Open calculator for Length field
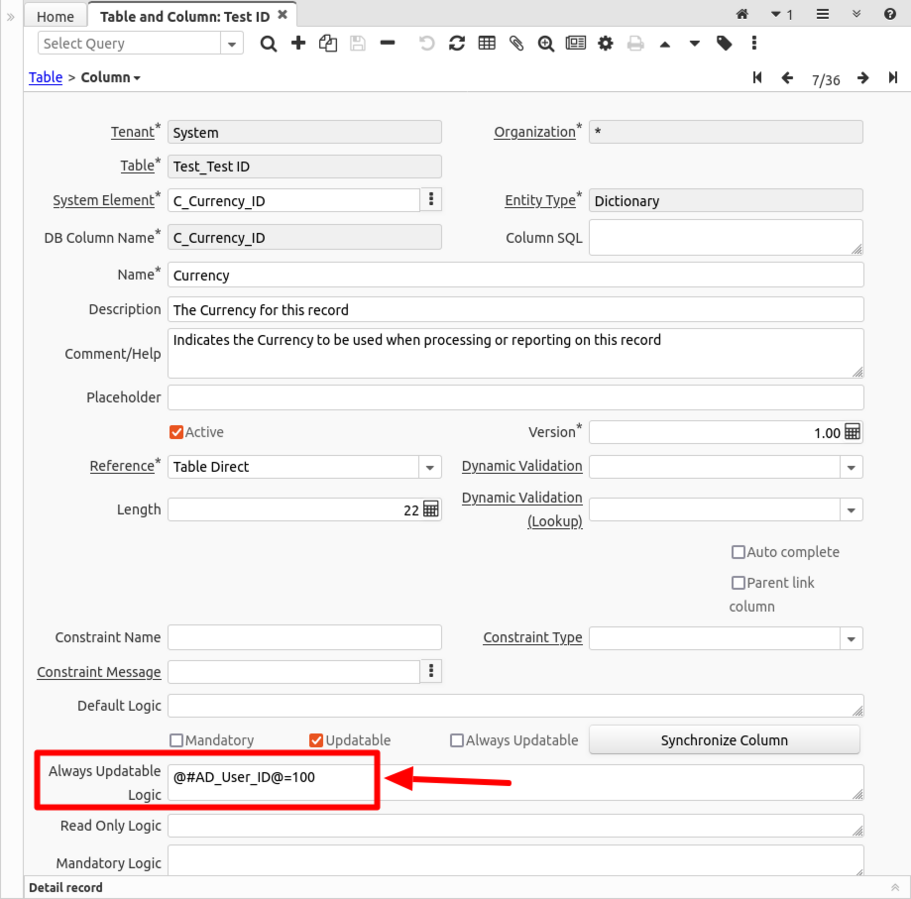This screenshot has width=911, height=899. [x=431, y=509]
